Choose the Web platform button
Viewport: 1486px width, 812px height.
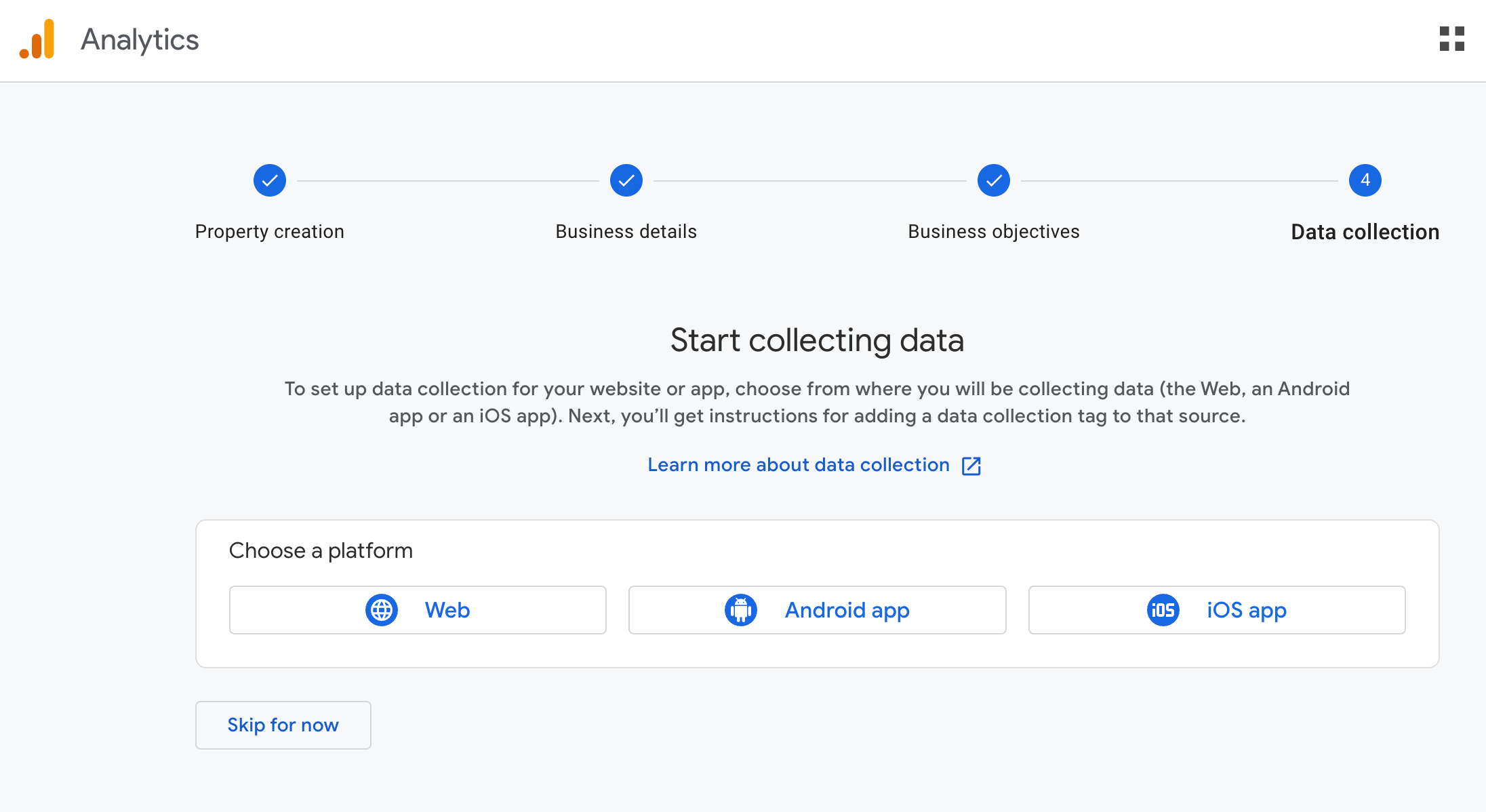[x=418, y=610]
